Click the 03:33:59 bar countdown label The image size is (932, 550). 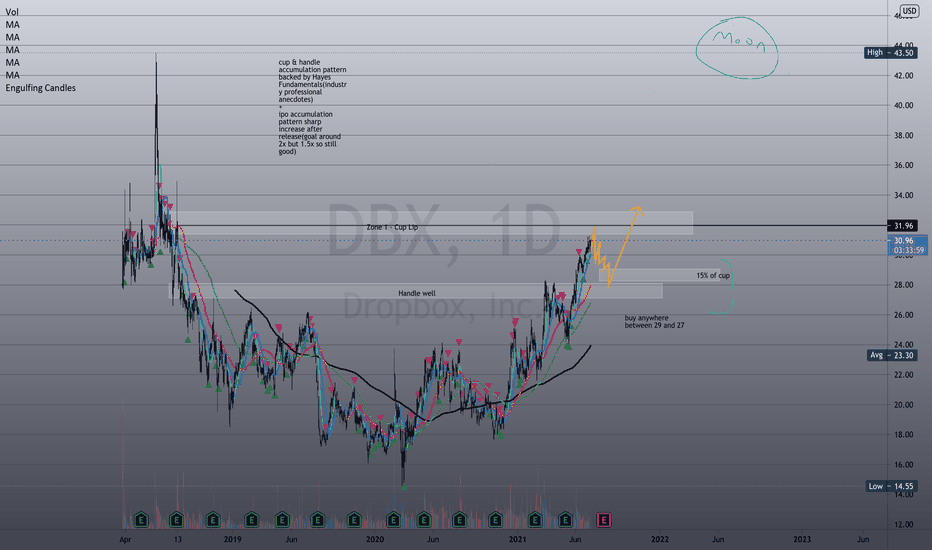(908, 250)
